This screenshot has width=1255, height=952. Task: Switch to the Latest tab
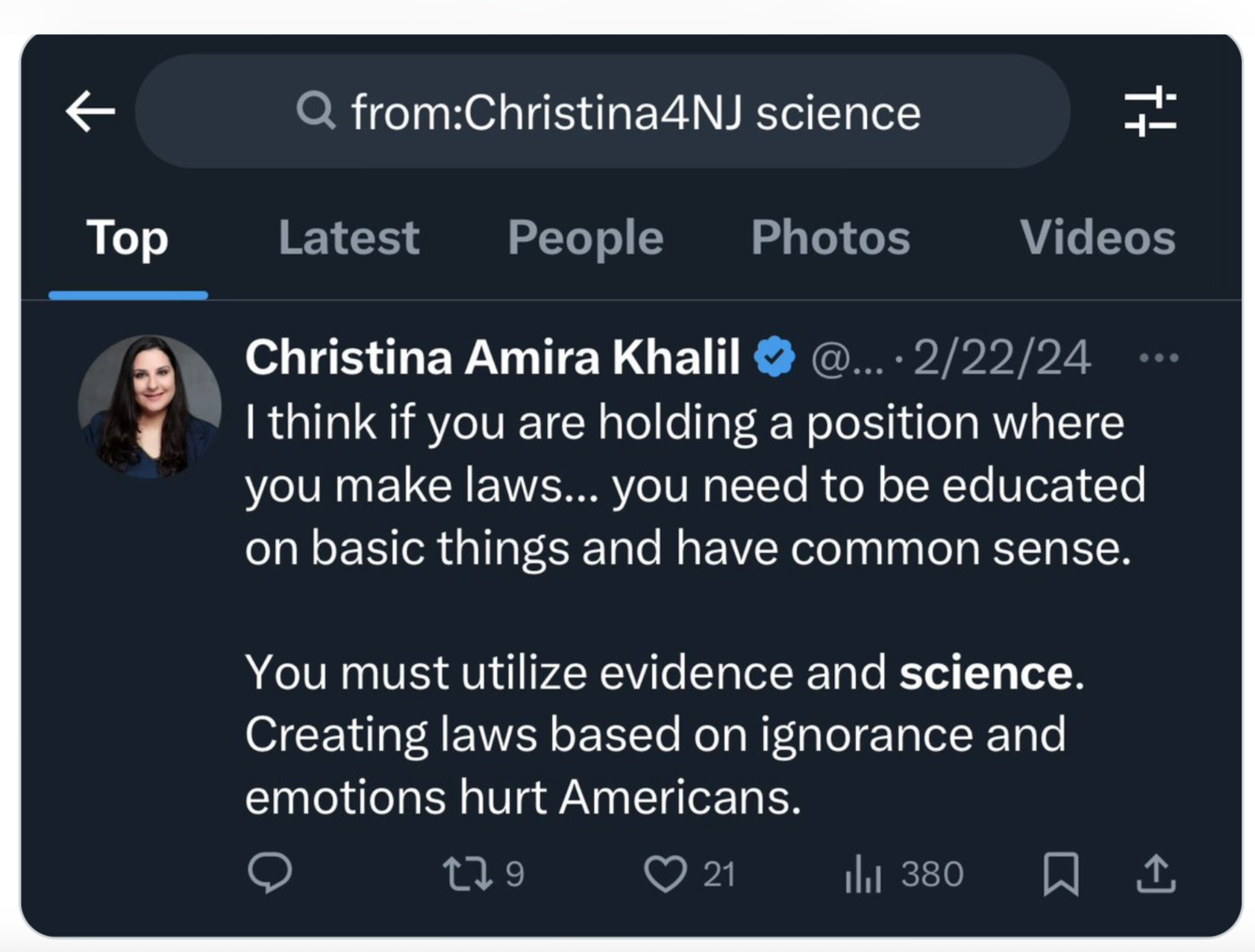[x=348, y=238]
